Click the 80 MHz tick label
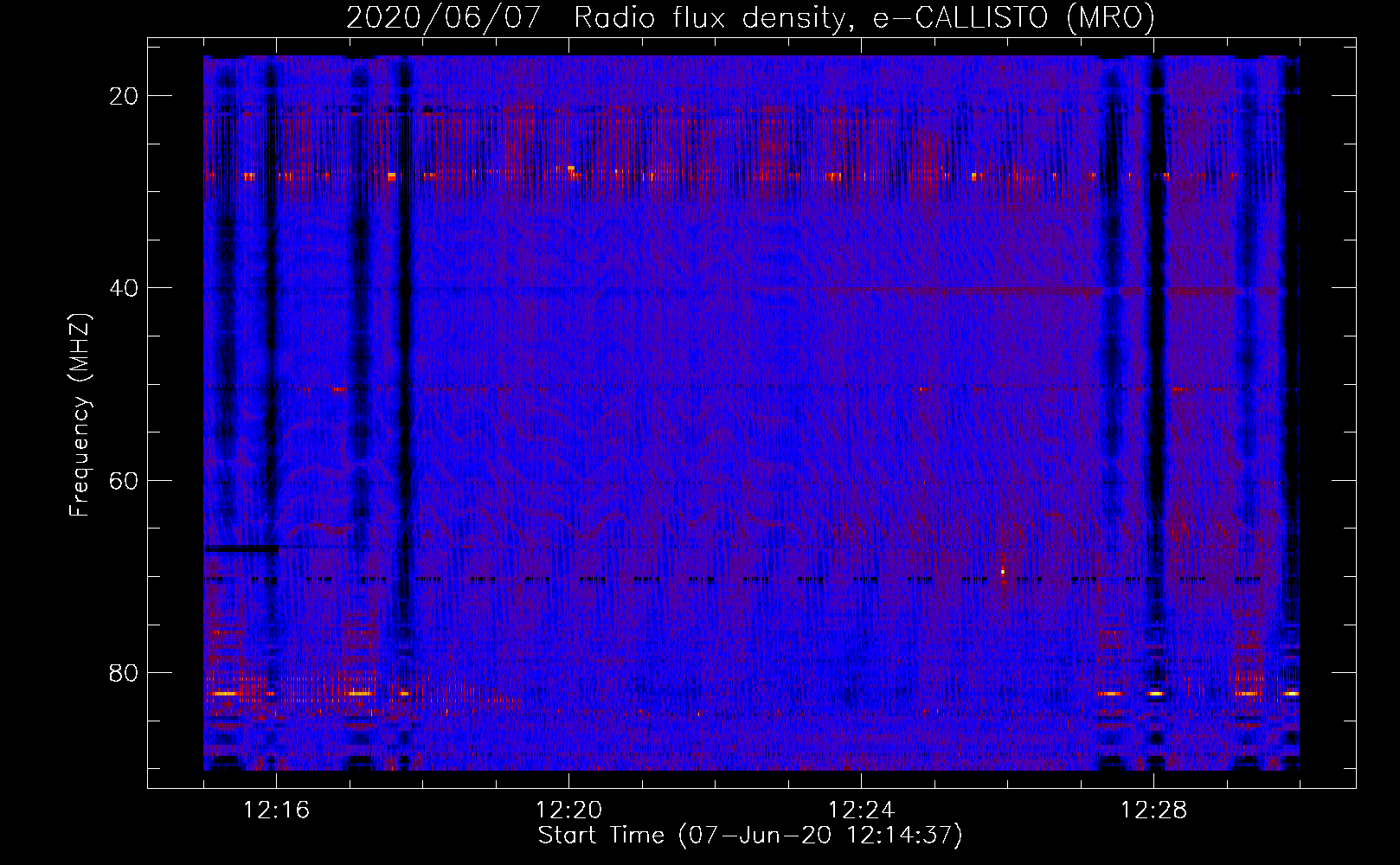This screenshot has width=1400, height=865. (x=124, y=672)
